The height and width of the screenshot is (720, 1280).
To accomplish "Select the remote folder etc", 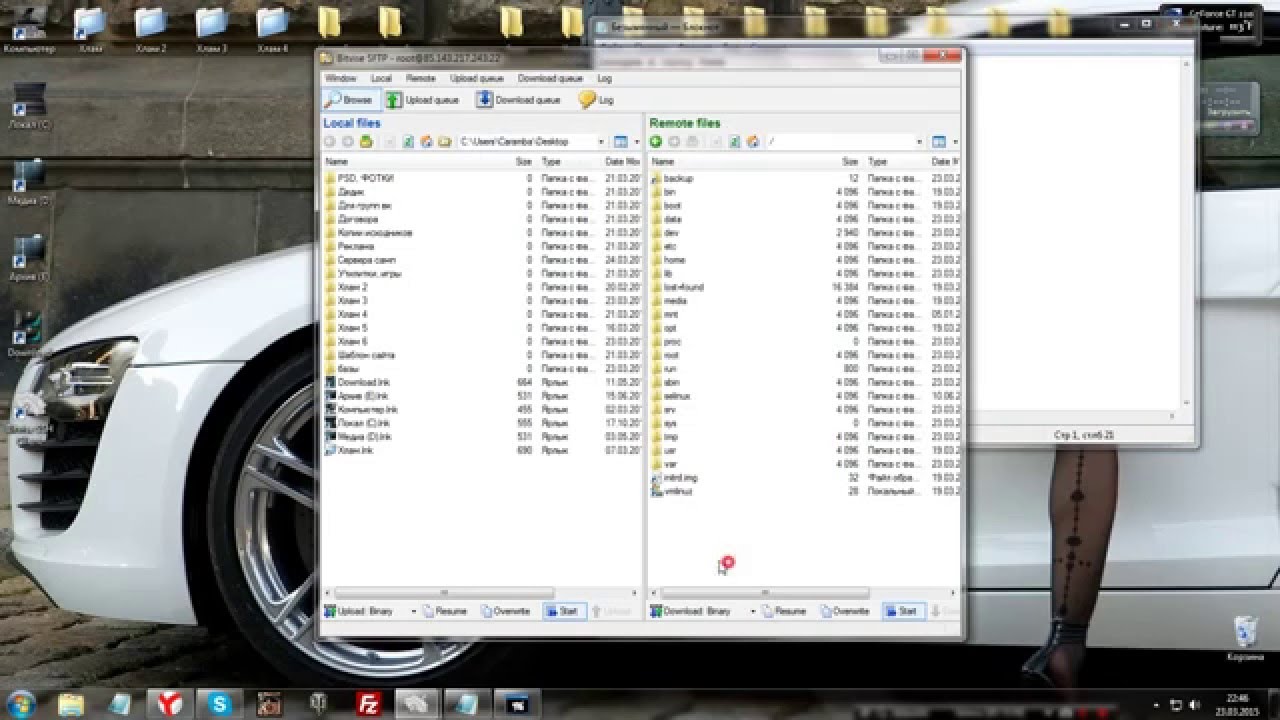I will click(x=670, y=246).
